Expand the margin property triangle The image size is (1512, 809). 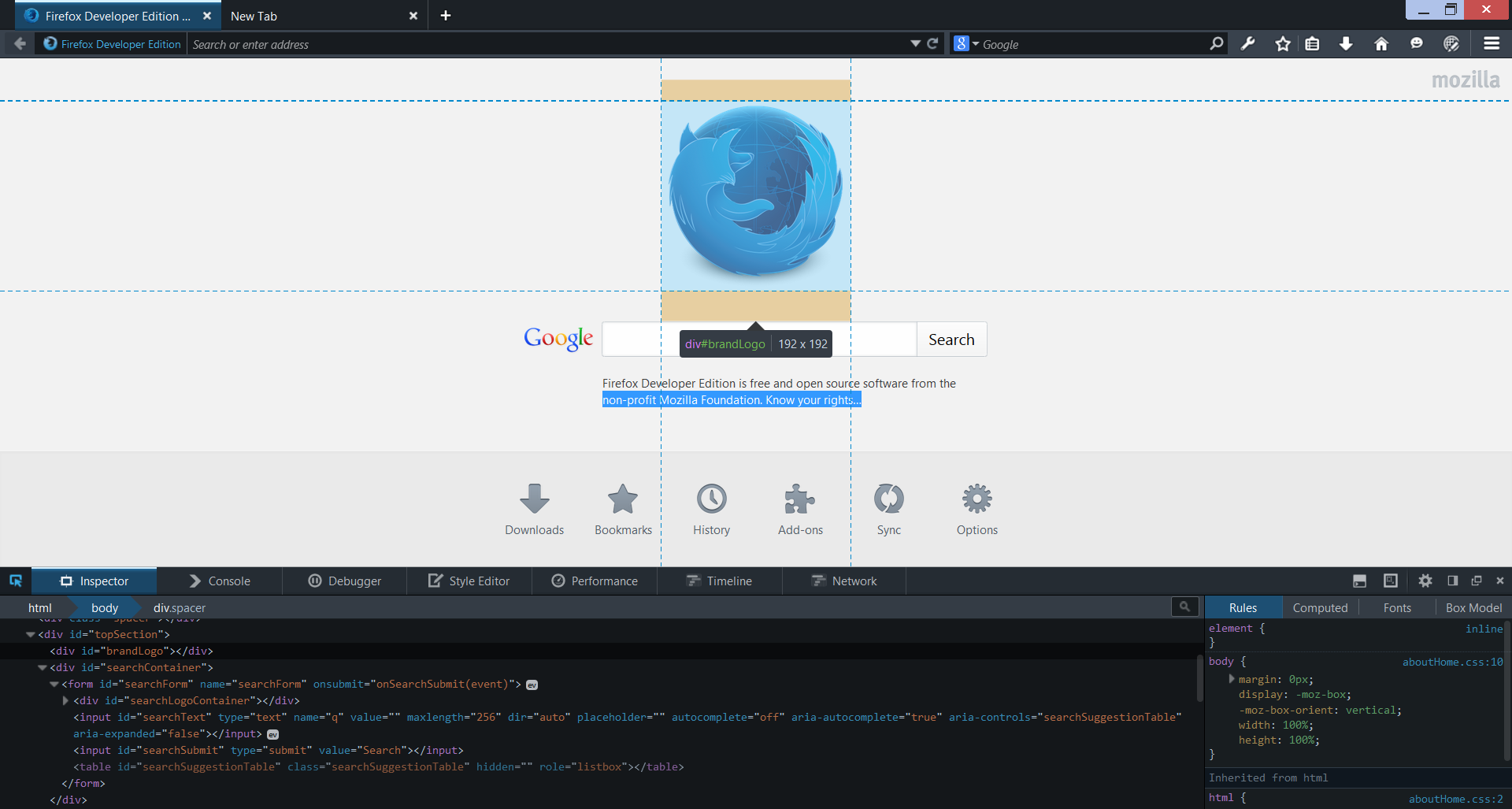click(1231, 679)
